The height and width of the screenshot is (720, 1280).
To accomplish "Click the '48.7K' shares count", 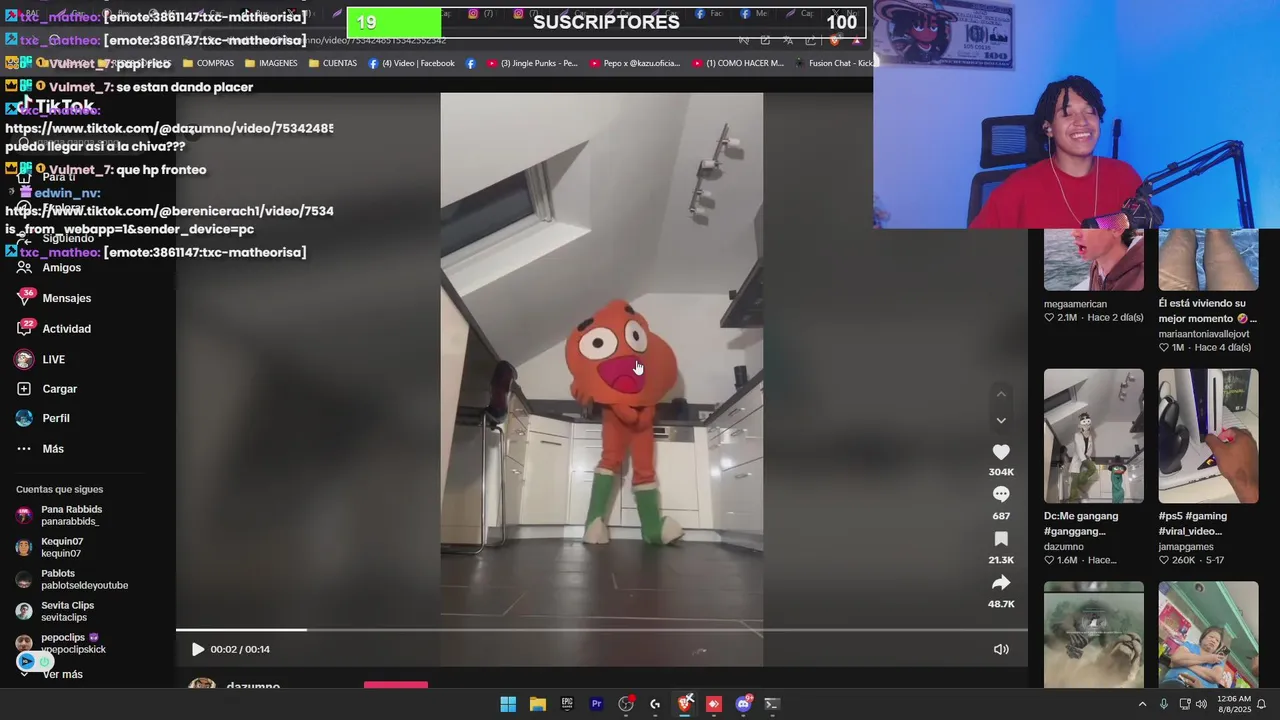I will point(1001,604).
